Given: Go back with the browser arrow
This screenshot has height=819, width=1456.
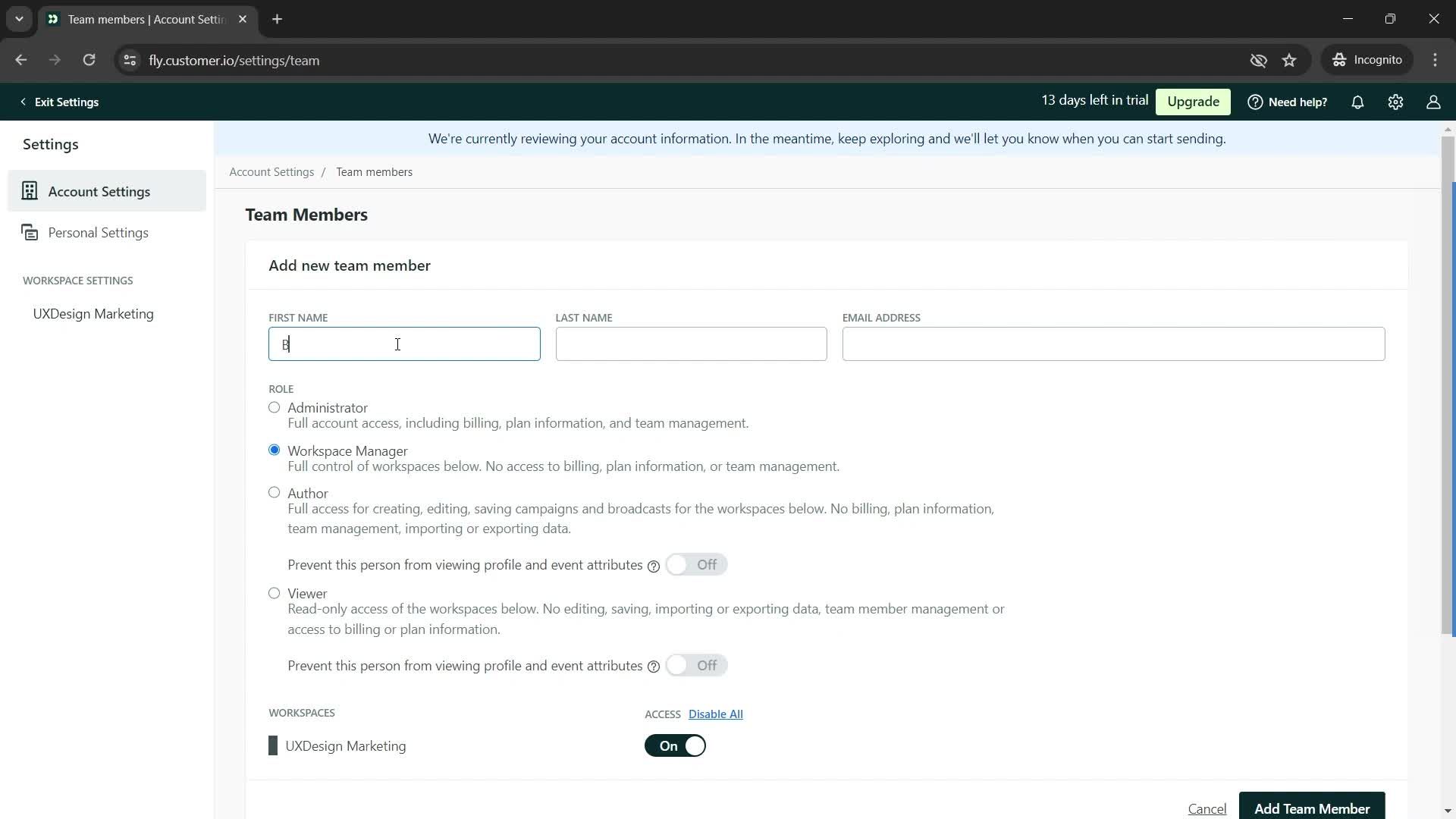Looking at the screenshot, I should pos(21,60).
